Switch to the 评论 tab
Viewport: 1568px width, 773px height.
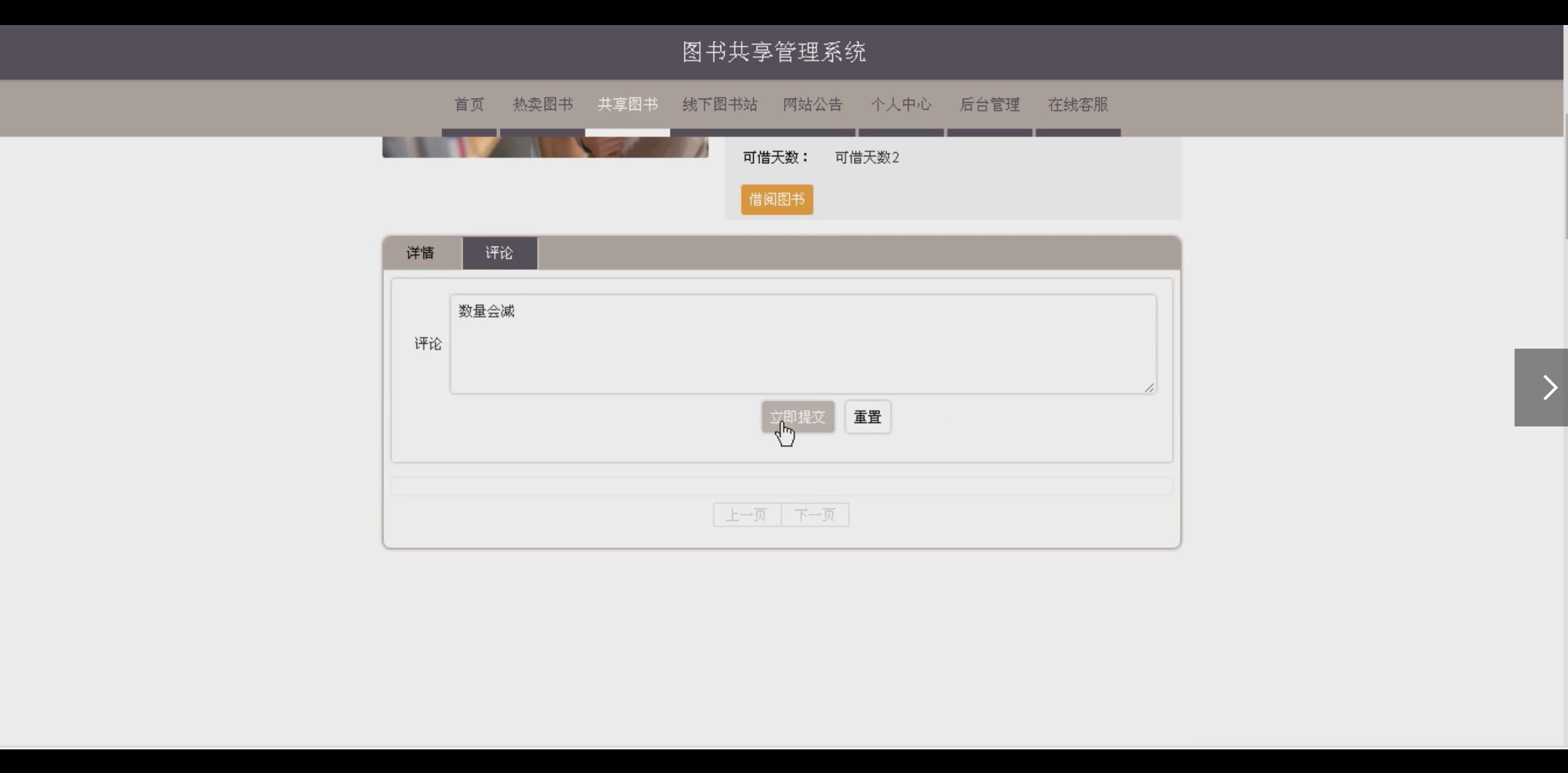[x=499, y=253]
